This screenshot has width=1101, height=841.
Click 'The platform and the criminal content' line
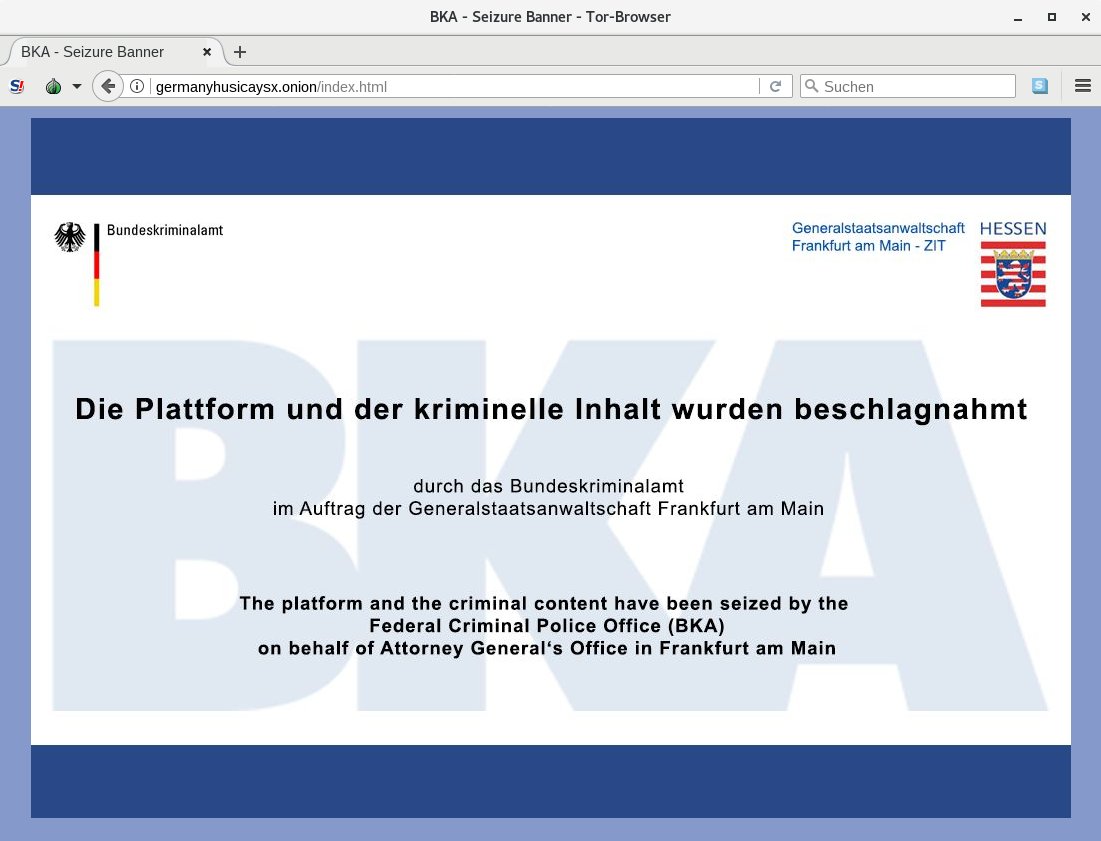tap(544, 604)
